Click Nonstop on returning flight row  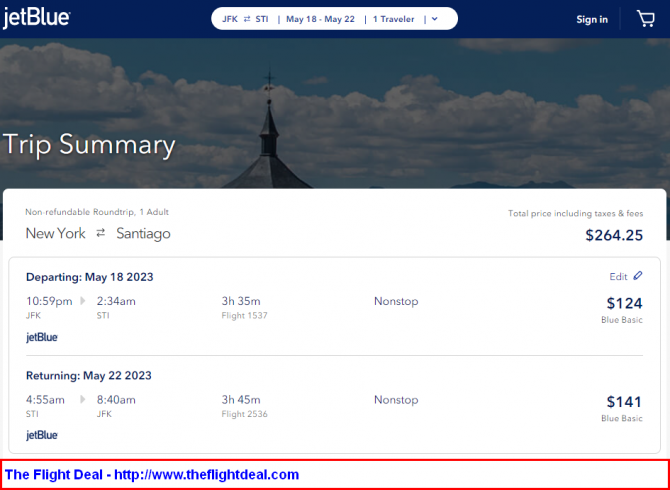tap(396, 400)
